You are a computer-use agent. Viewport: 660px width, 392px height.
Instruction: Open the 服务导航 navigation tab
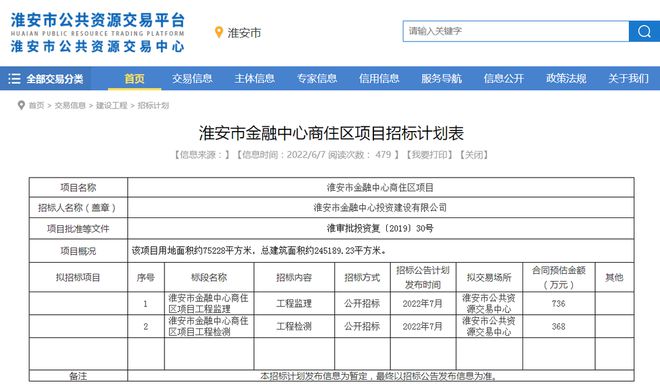click(x=441, y=78)
